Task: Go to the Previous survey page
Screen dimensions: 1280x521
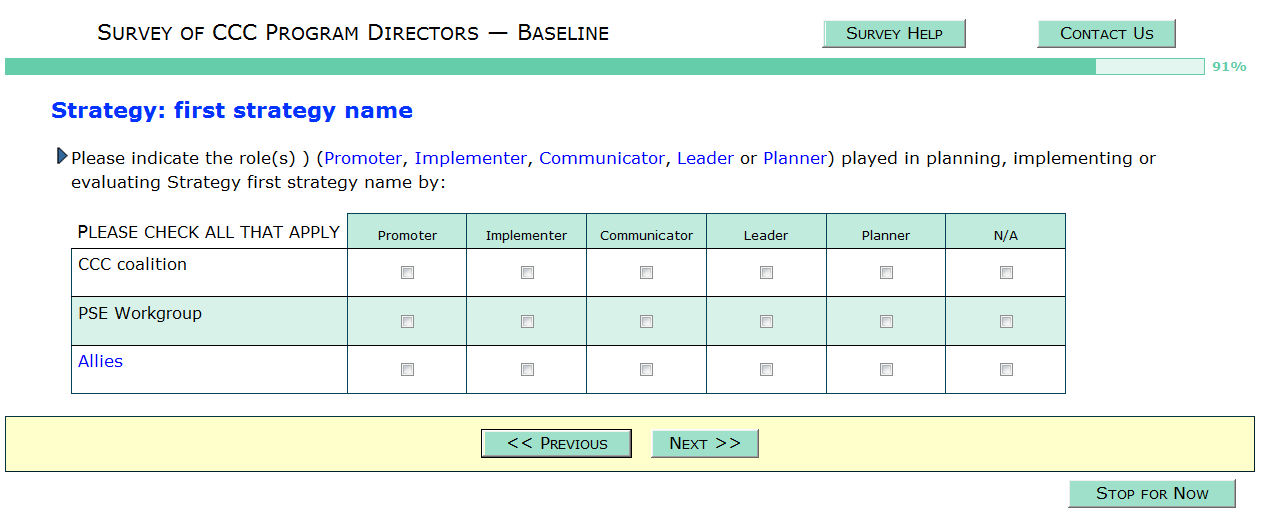Action: [x=556, y=444]
